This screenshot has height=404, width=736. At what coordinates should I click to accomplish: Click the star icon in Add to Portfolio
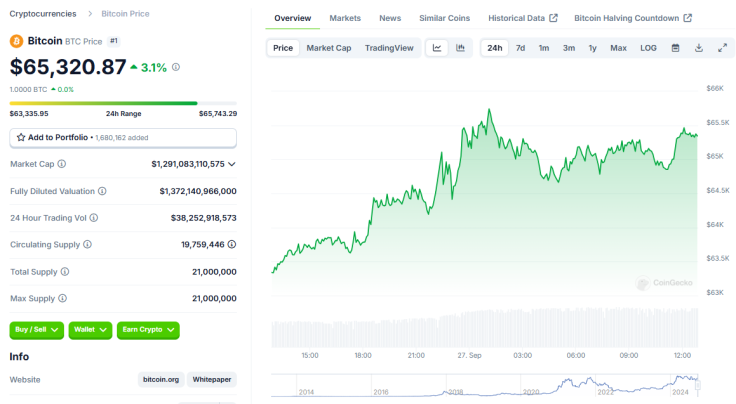(x=21, y=137)
